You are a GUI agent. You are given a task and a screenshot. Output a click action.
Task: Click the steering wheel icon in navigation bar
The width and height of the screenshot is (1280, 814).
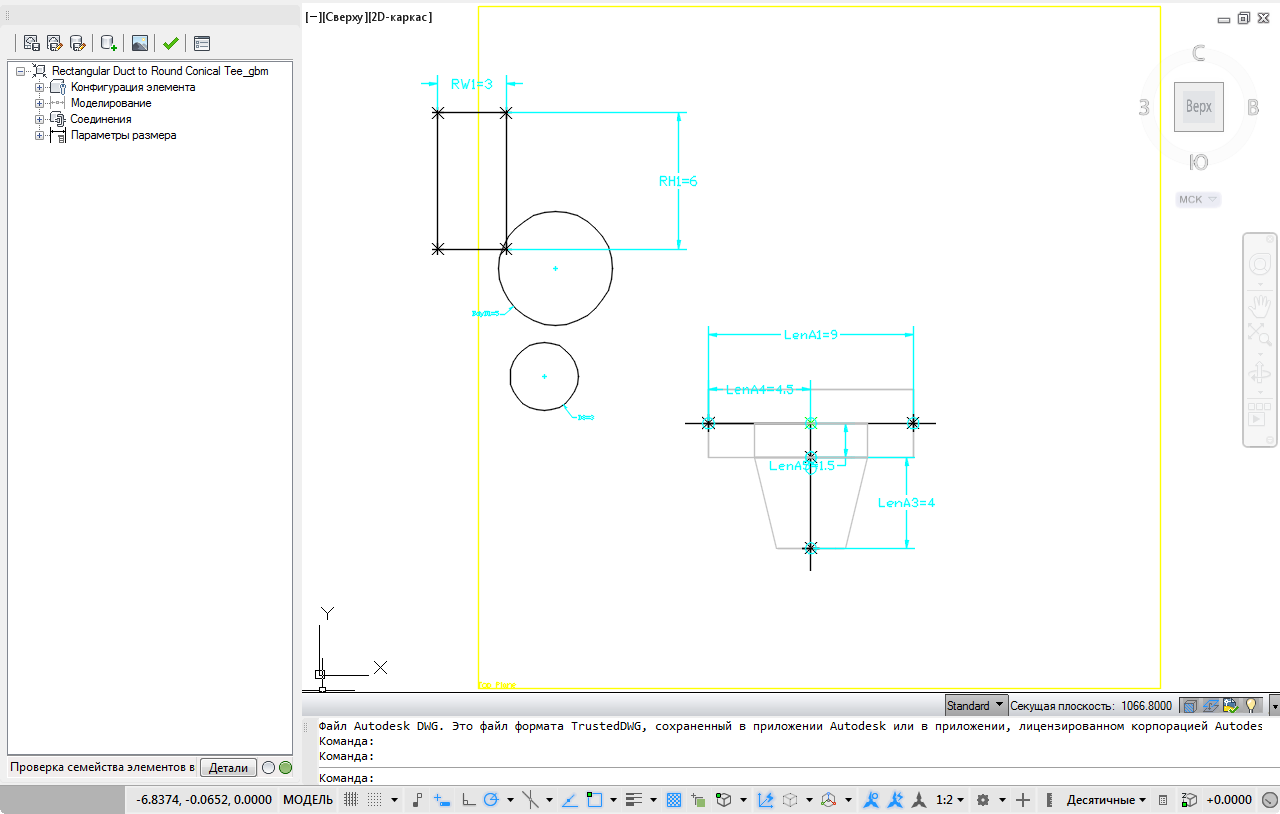(x=1259, y=264)
